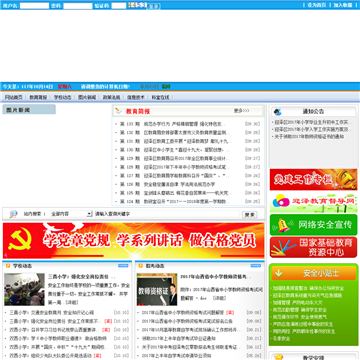The image size is (360, 360).
Task: Click the icon beside 通知公告 header
Action: [277, 112]
